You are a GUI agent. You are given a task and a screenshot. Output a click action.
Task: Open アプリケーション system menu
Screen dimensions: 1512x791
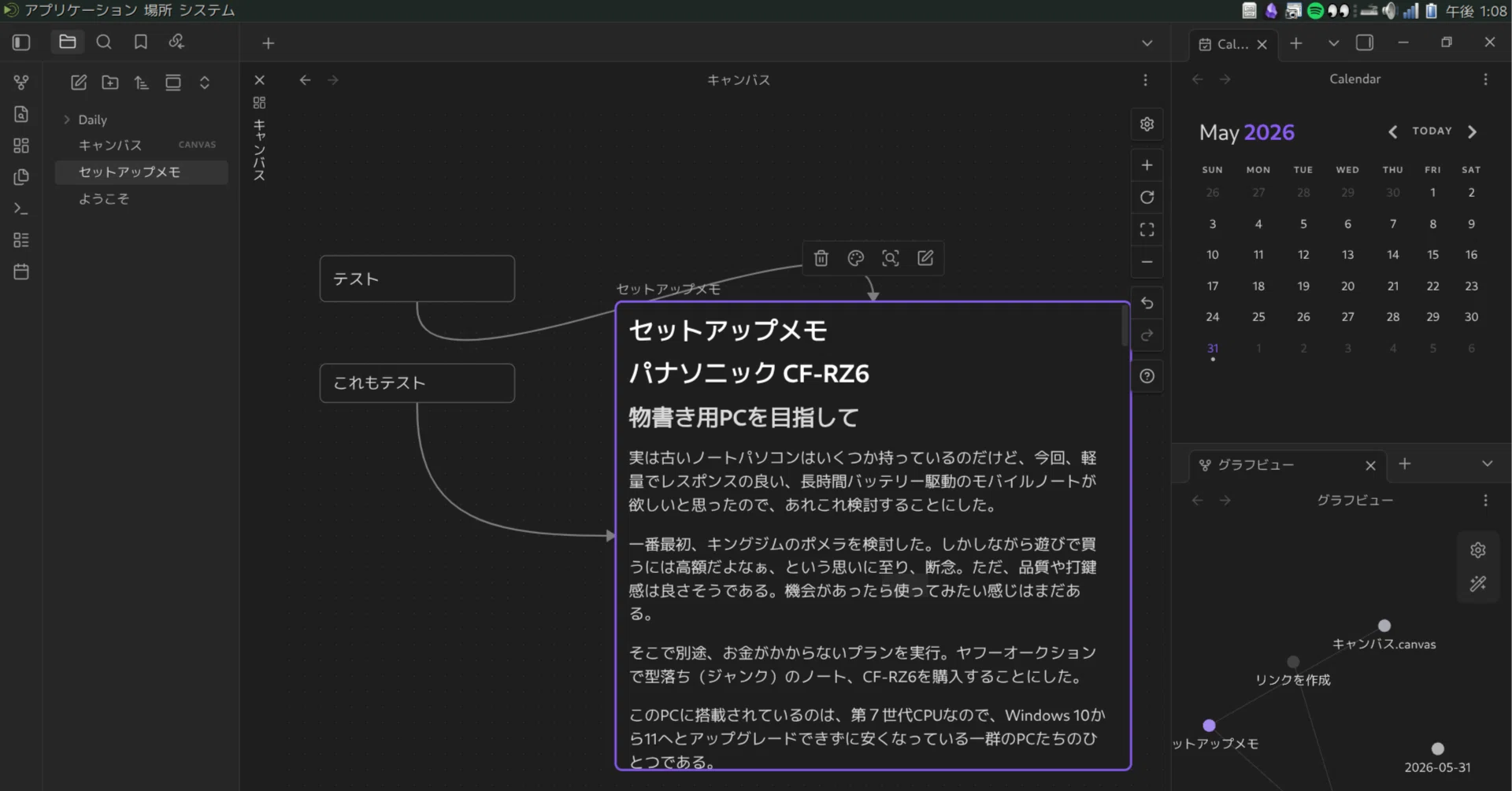pyautogui.click(x=81, y=10)
